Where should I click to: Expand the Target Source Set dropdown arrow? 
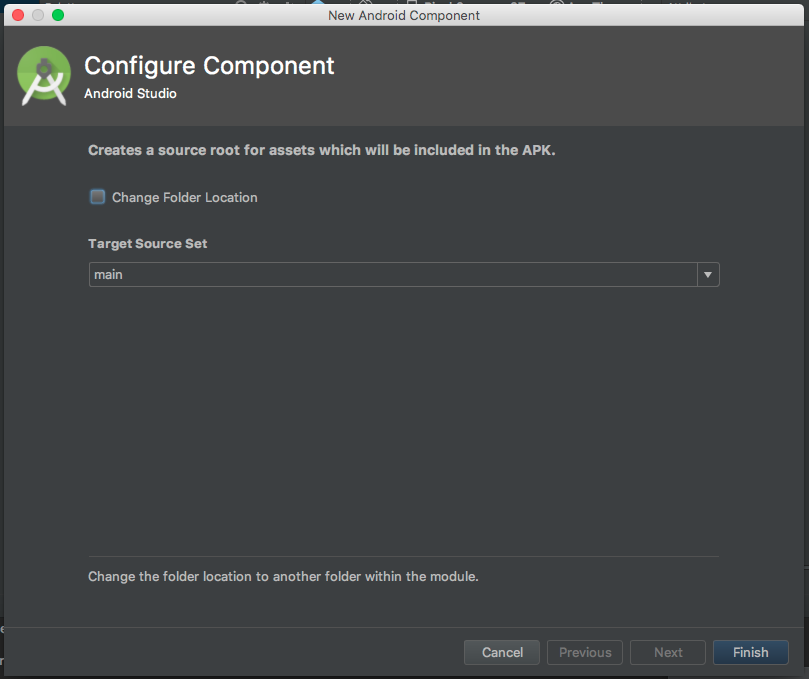(708, 274)
